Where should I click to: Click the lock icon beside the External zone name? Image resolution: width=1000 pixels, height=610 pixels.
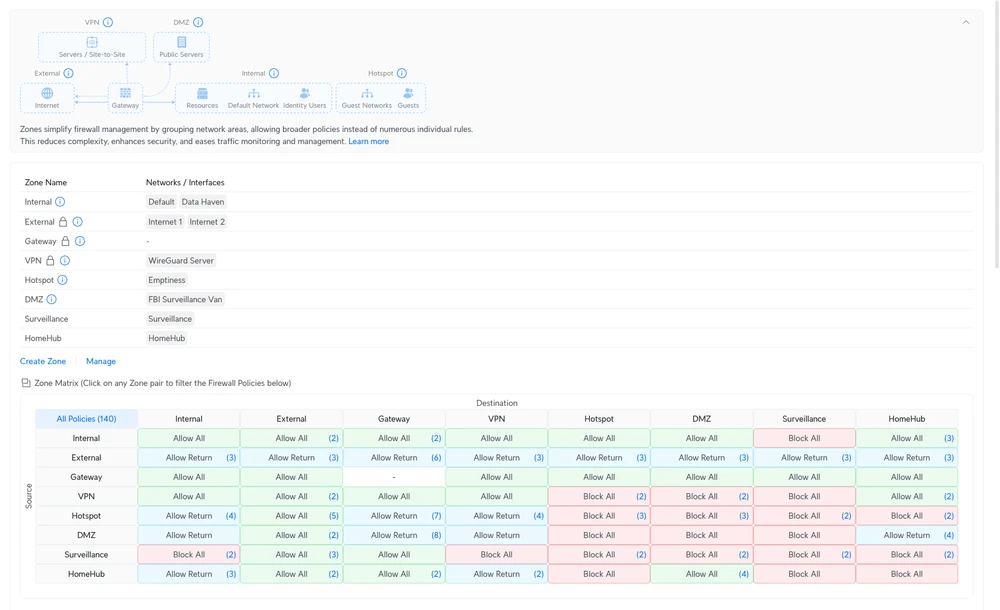[x=63, y=222]
